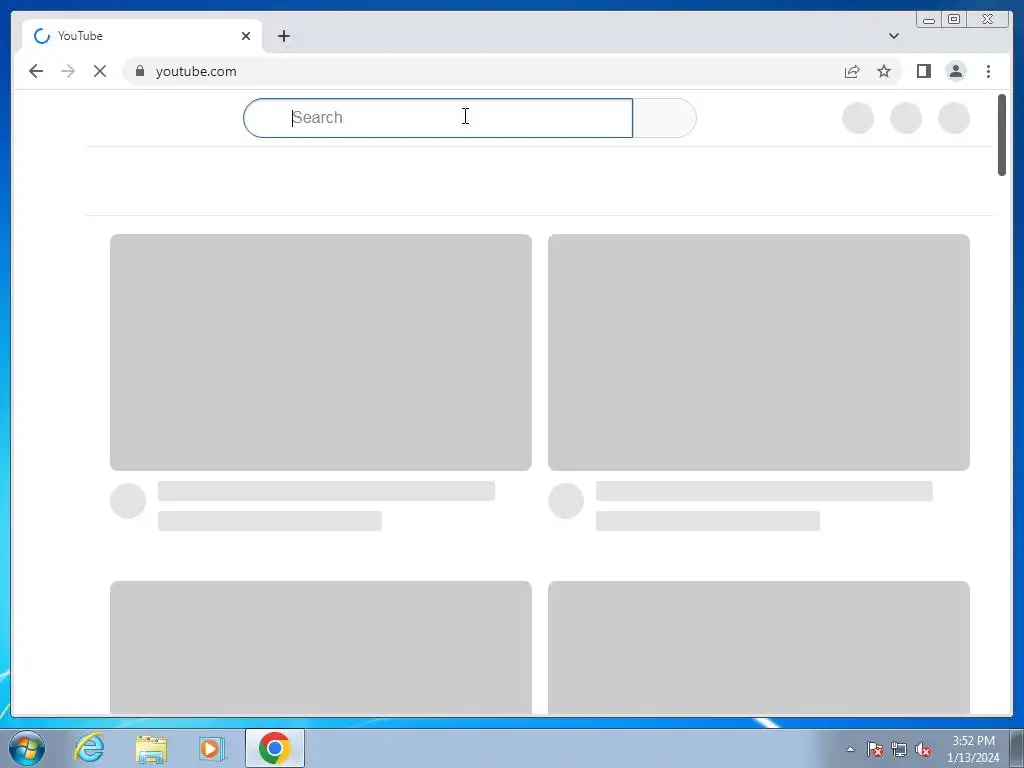Launch Internet Explorer from the taskbar

point(89,748)
